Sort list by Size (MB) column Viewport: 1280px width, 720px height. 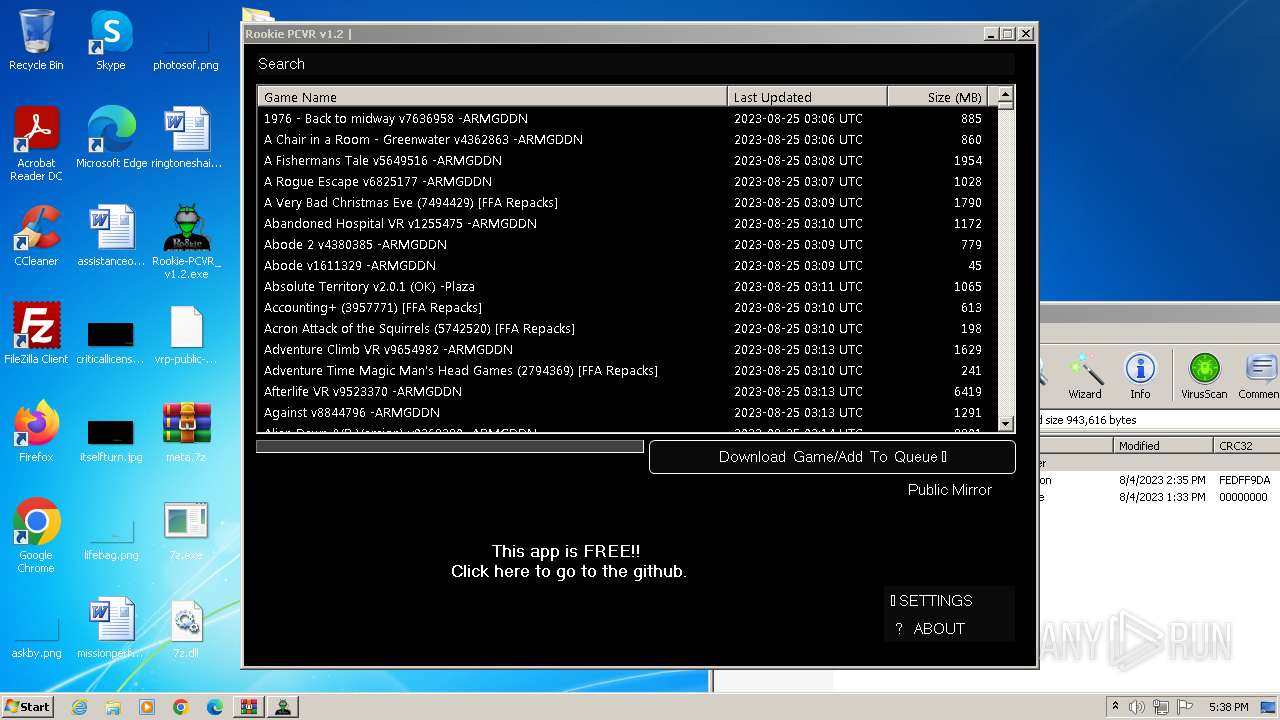tap(937, 97)
